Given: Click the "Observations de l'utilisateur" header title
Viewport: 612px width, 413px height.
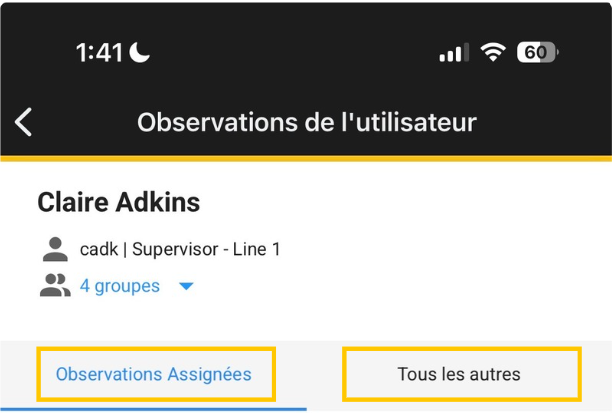Looking at the screenshot, I should click(x=307, y=122).
